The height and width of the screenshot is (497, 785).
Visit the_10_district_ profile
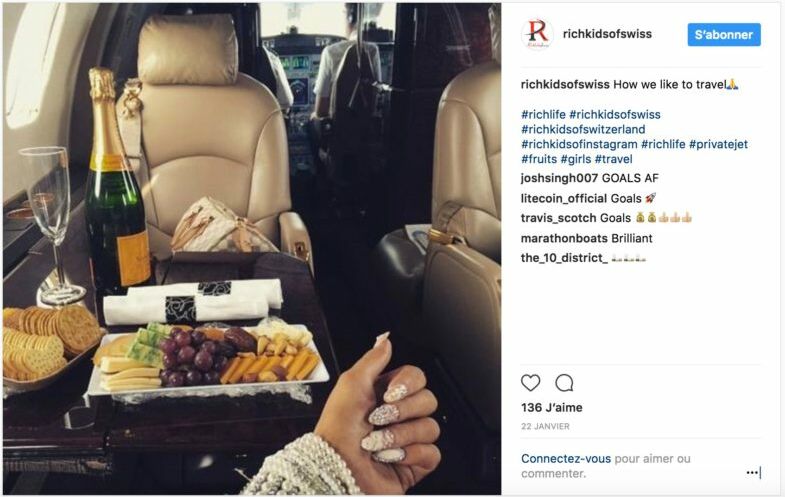point(564,258)
